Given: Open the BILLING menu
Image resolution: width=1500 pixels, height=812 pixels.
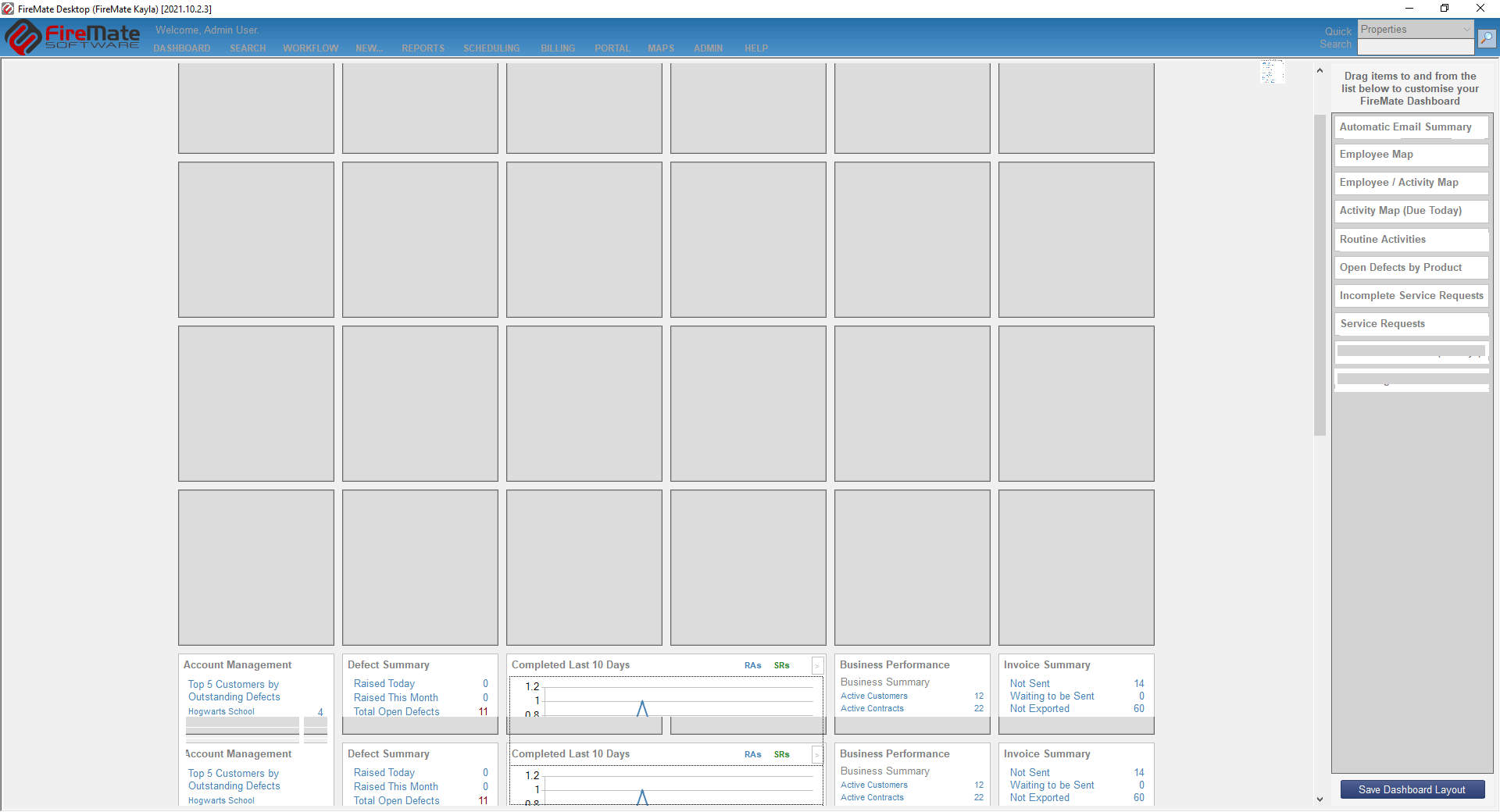Looking at the screenshot, I should [x=558, y=48].
